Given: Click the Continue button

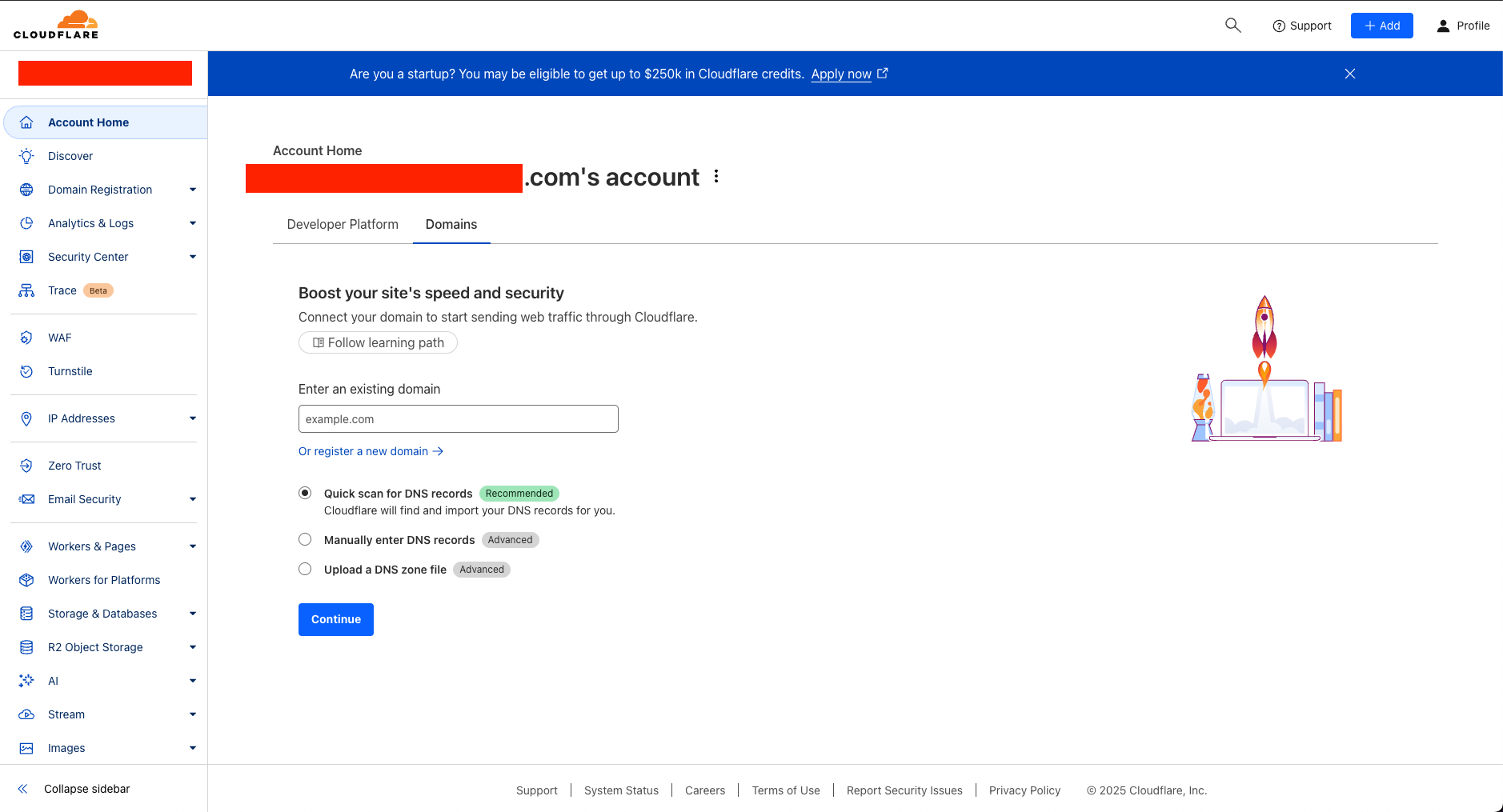Looking at the screenshot, I should pos(336,619).
